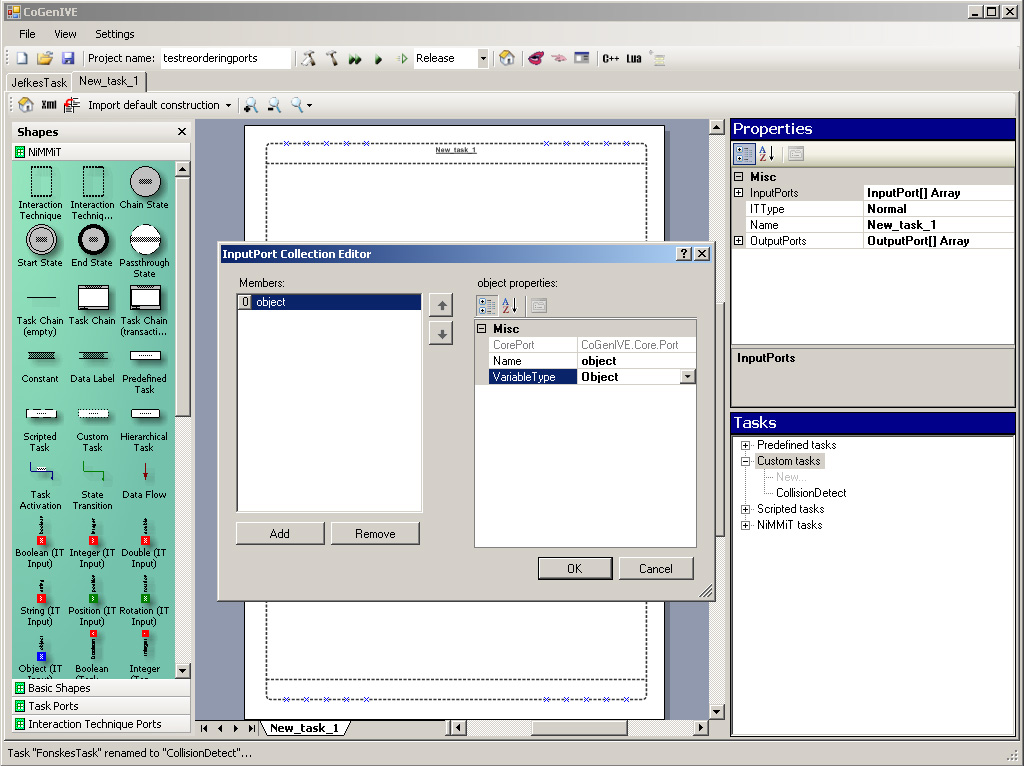Open the File menu
Viewport: 1024px width, 766px height.
(x=27, y=34)
